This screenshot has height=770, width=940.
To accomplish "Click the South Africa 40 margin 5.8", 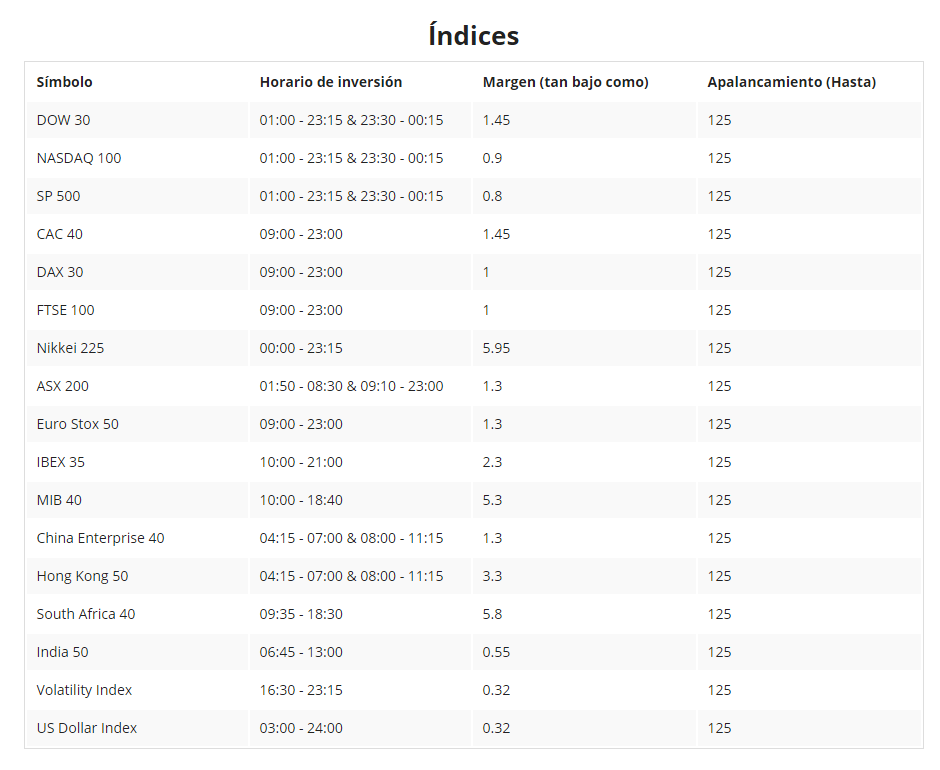I will (492, 614).
